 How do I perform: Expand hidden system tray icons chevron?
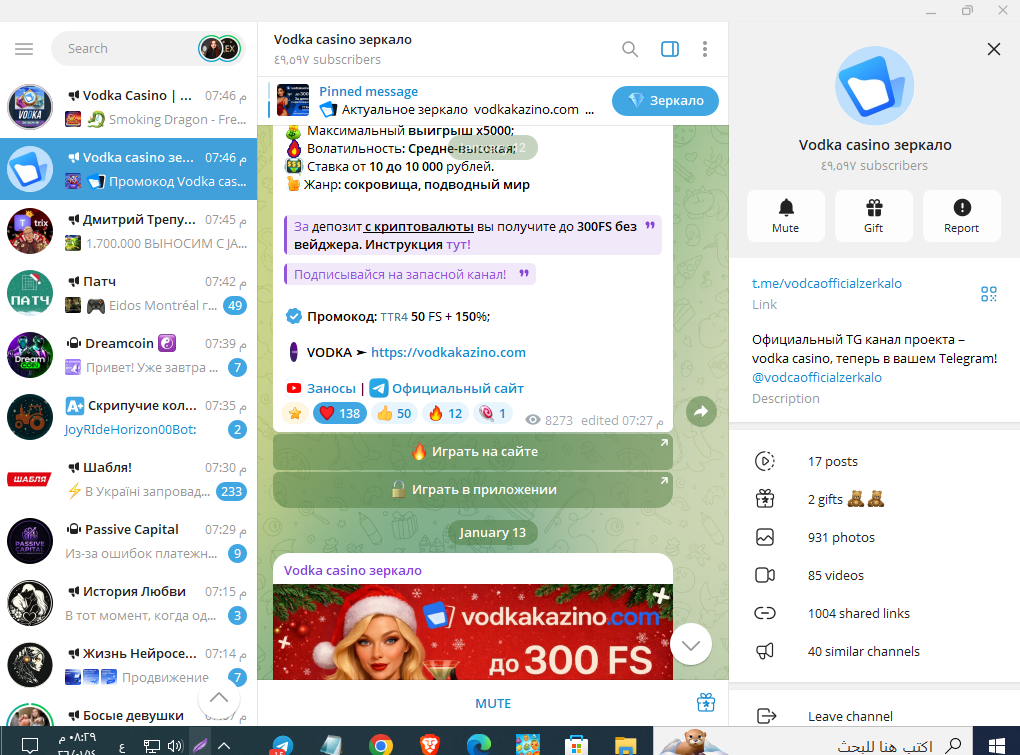pos(224,745)
